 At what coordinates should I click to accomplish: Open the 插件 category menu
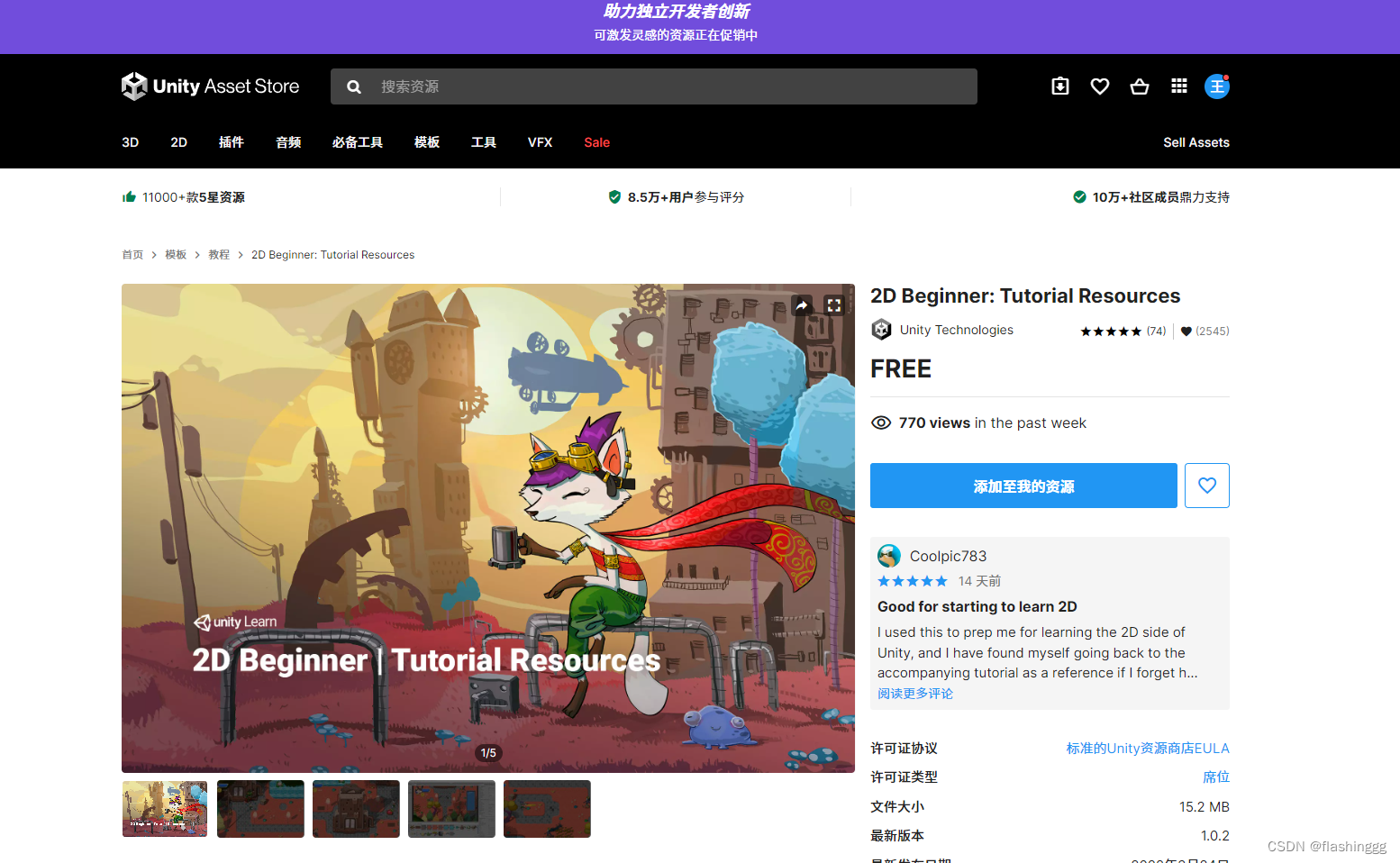click(232, 142)
